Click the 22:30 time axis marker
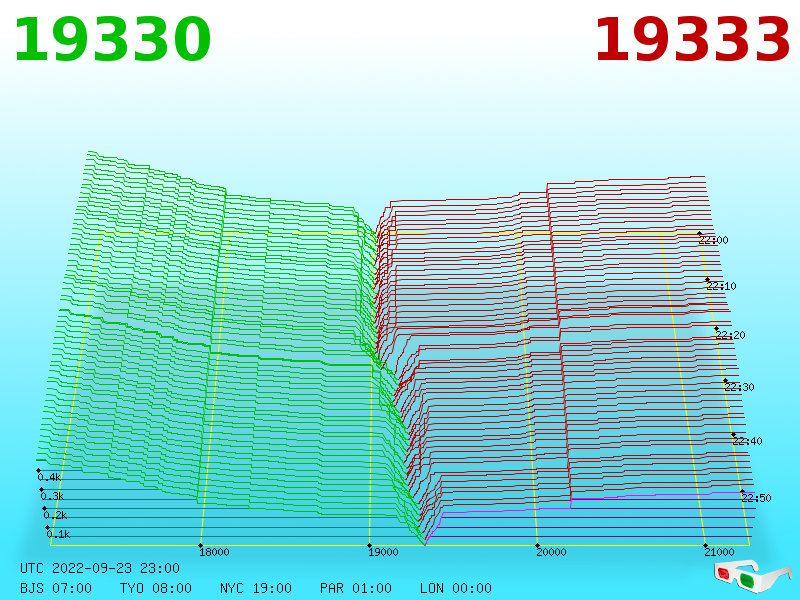Image resolution: width=800 pixels, height=600 pixels. point(739,387)
